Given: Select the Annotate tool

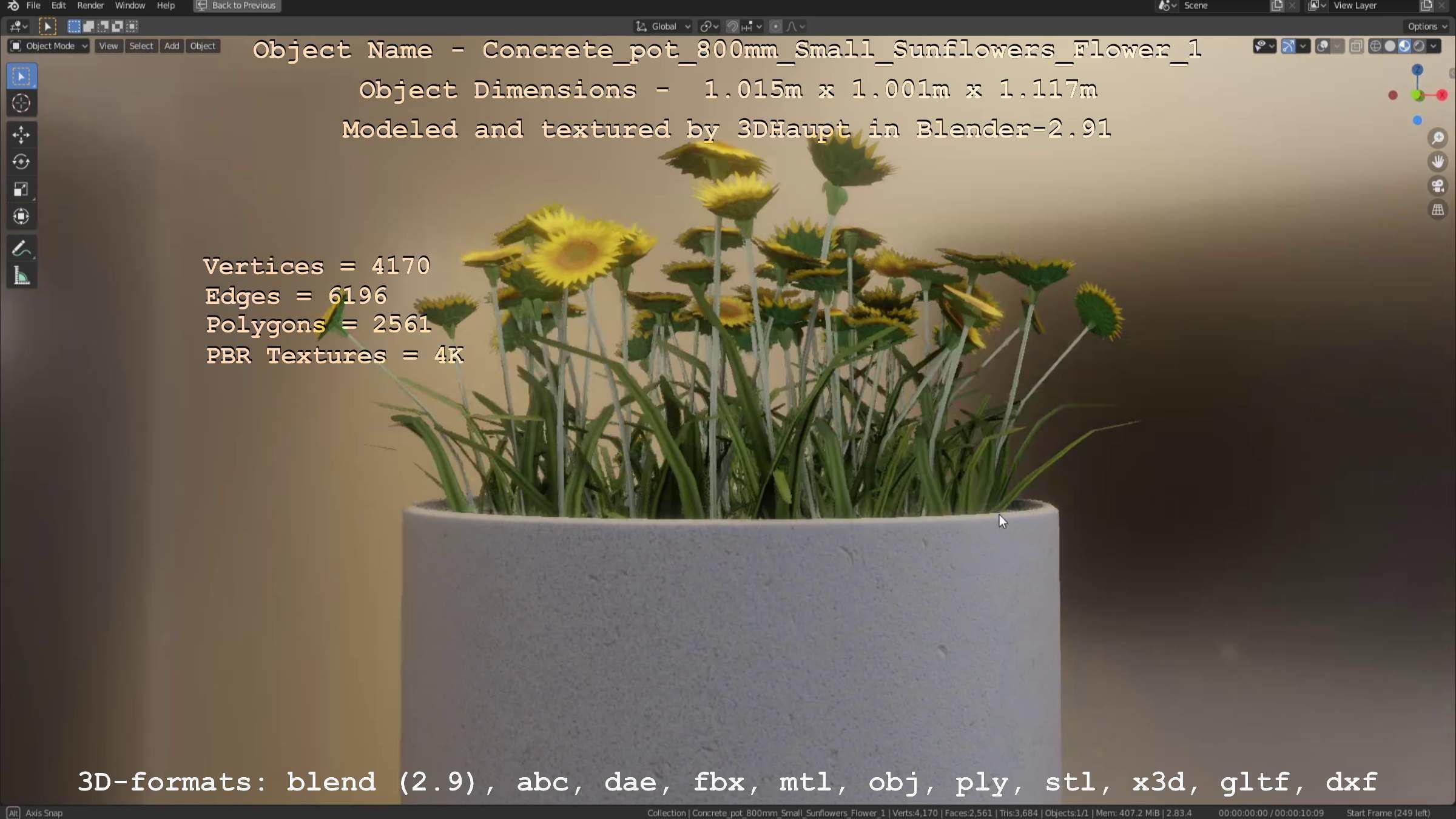Looking at the screenshot, I should tap(21, 249).
